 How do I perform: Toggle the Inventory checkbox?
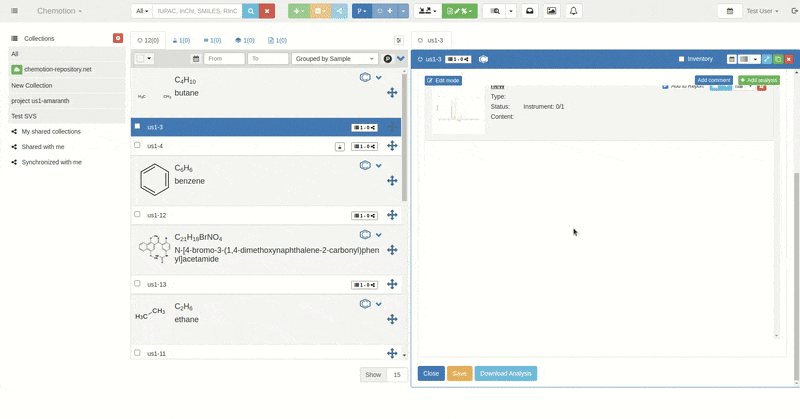[681, 59]
